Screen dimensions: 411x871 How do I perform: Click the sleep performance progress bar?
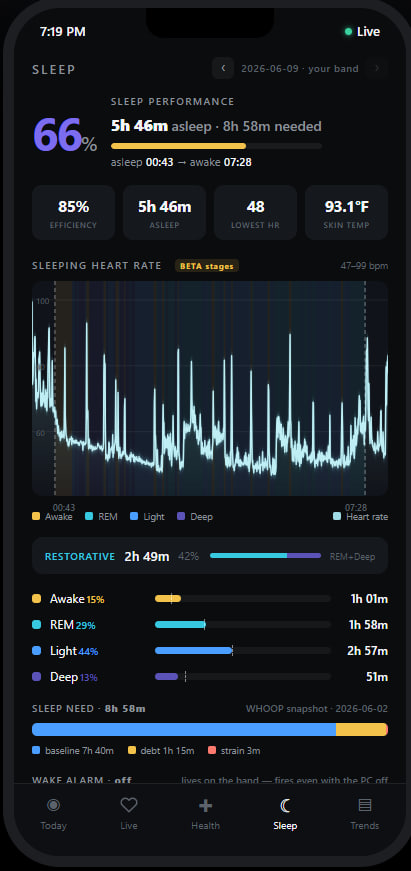[217, 146]
